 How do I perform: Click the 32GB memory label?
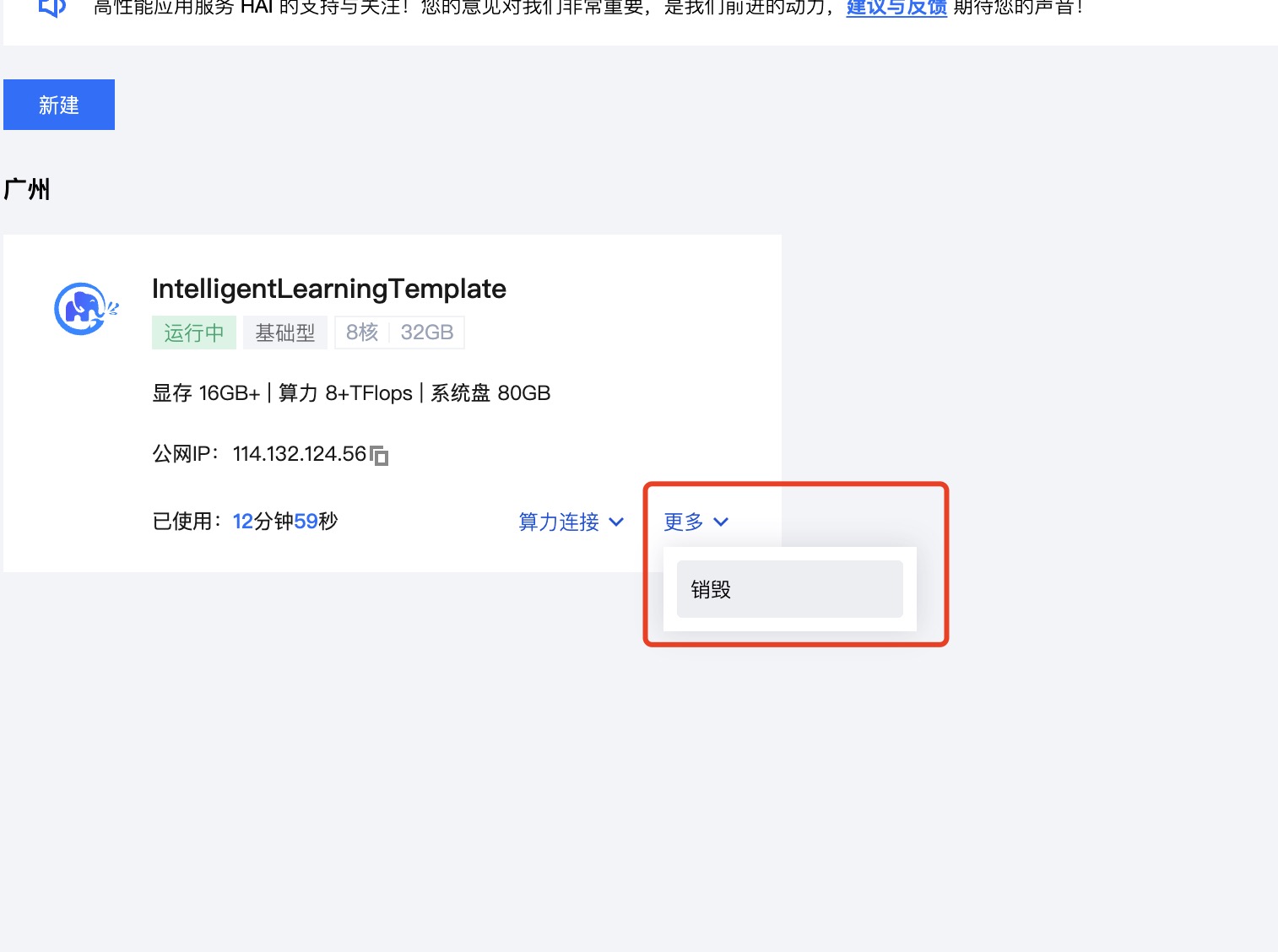click(427, 333)
